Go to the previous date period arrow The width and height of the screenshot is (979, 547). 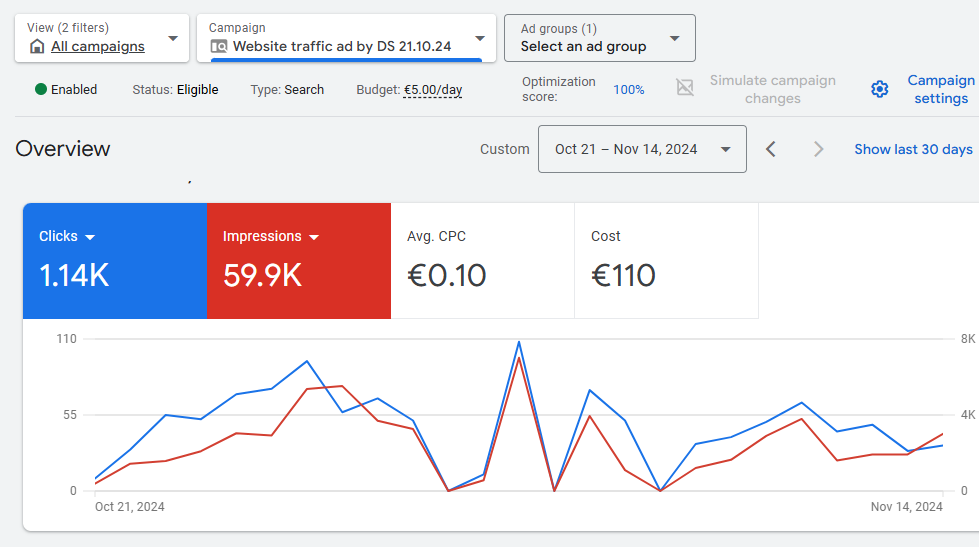pos(771,149)
